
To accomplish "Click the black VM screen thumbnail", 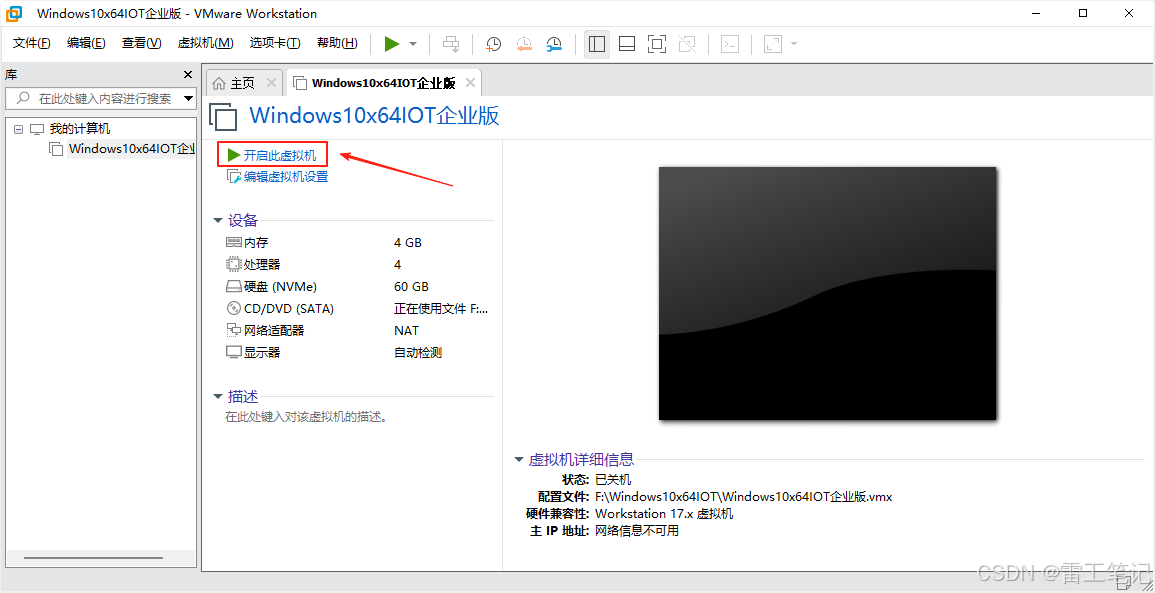I will (x=827, y=293).
